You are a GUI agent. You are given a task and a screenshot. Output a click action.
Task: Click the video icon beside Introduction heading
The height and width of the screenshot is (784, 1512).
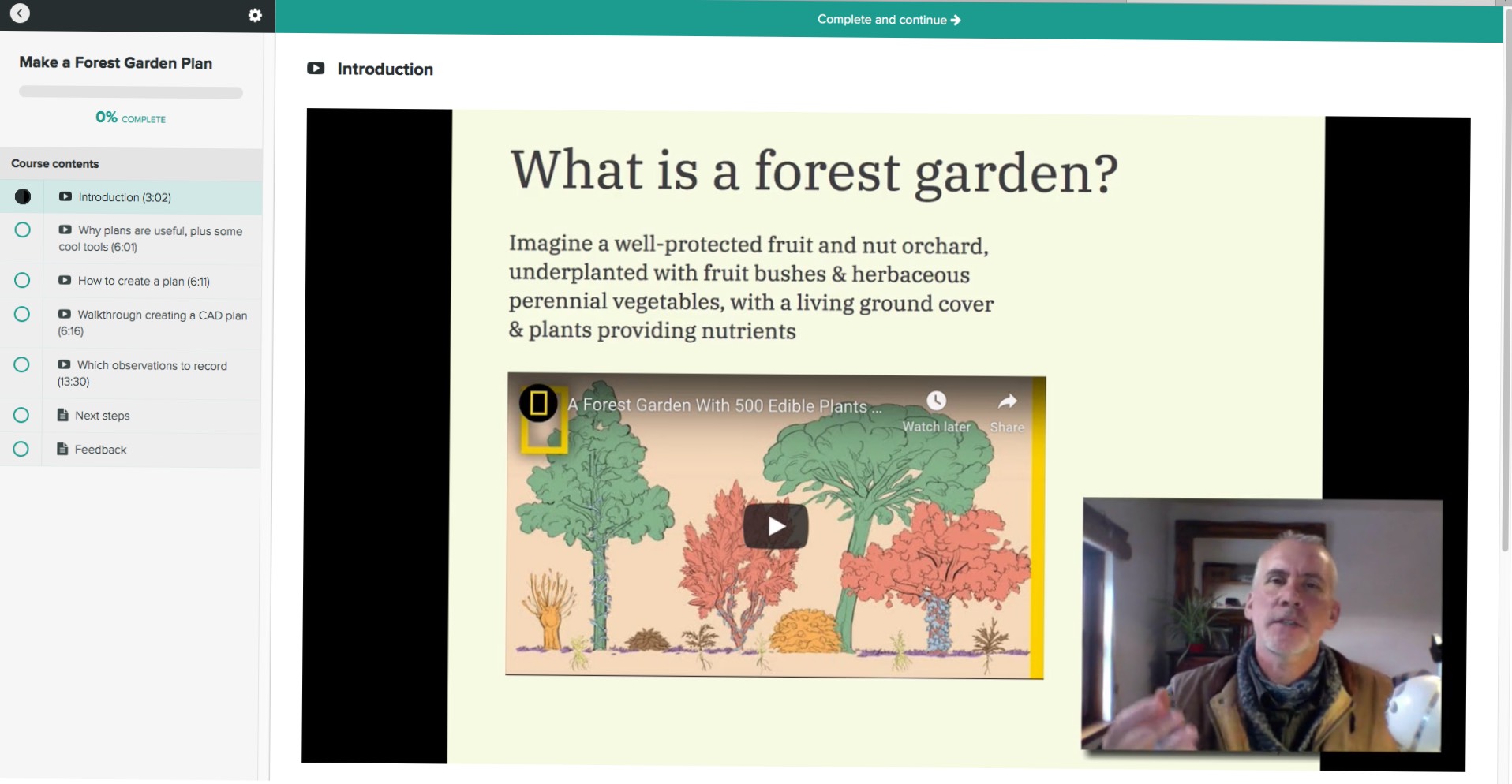coord(316,68)
